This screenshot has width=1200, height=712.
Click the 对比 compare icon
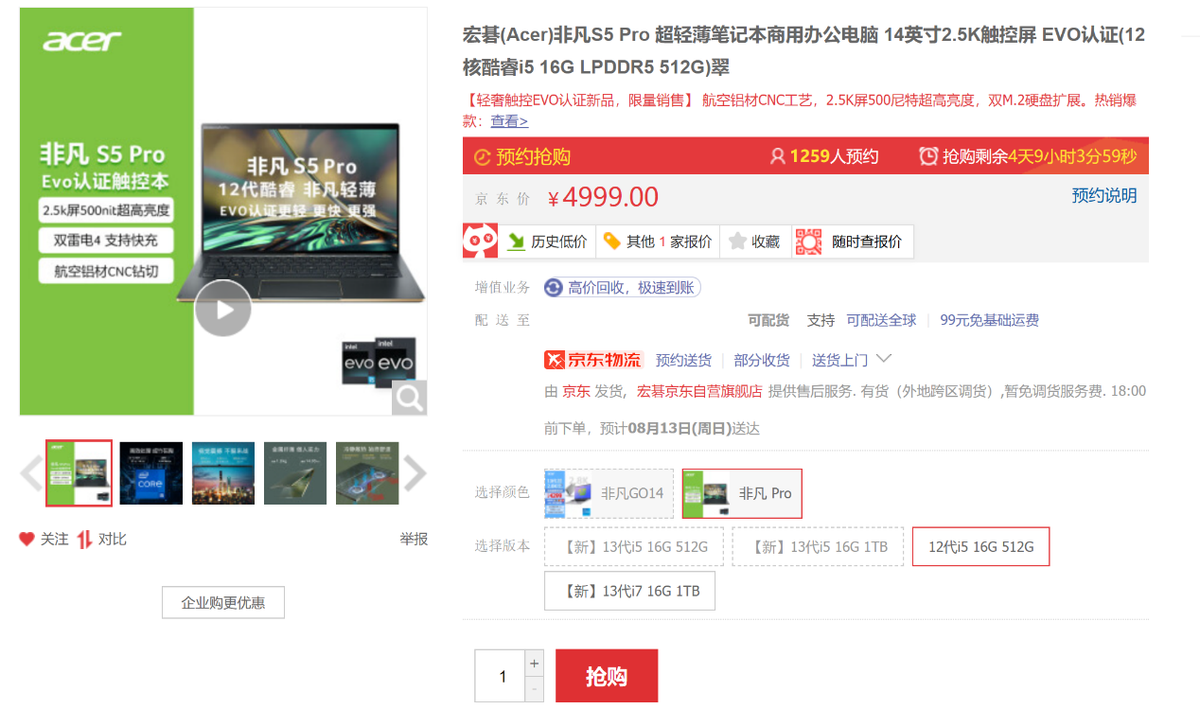[x=85, y=539]
